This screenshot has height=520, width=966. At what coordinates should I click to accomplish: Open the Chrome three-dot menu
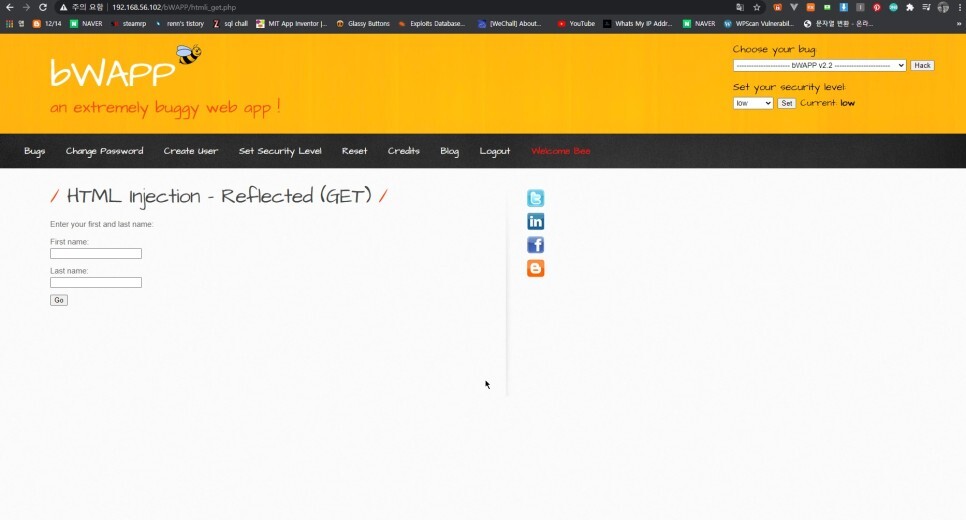(959, 7)
